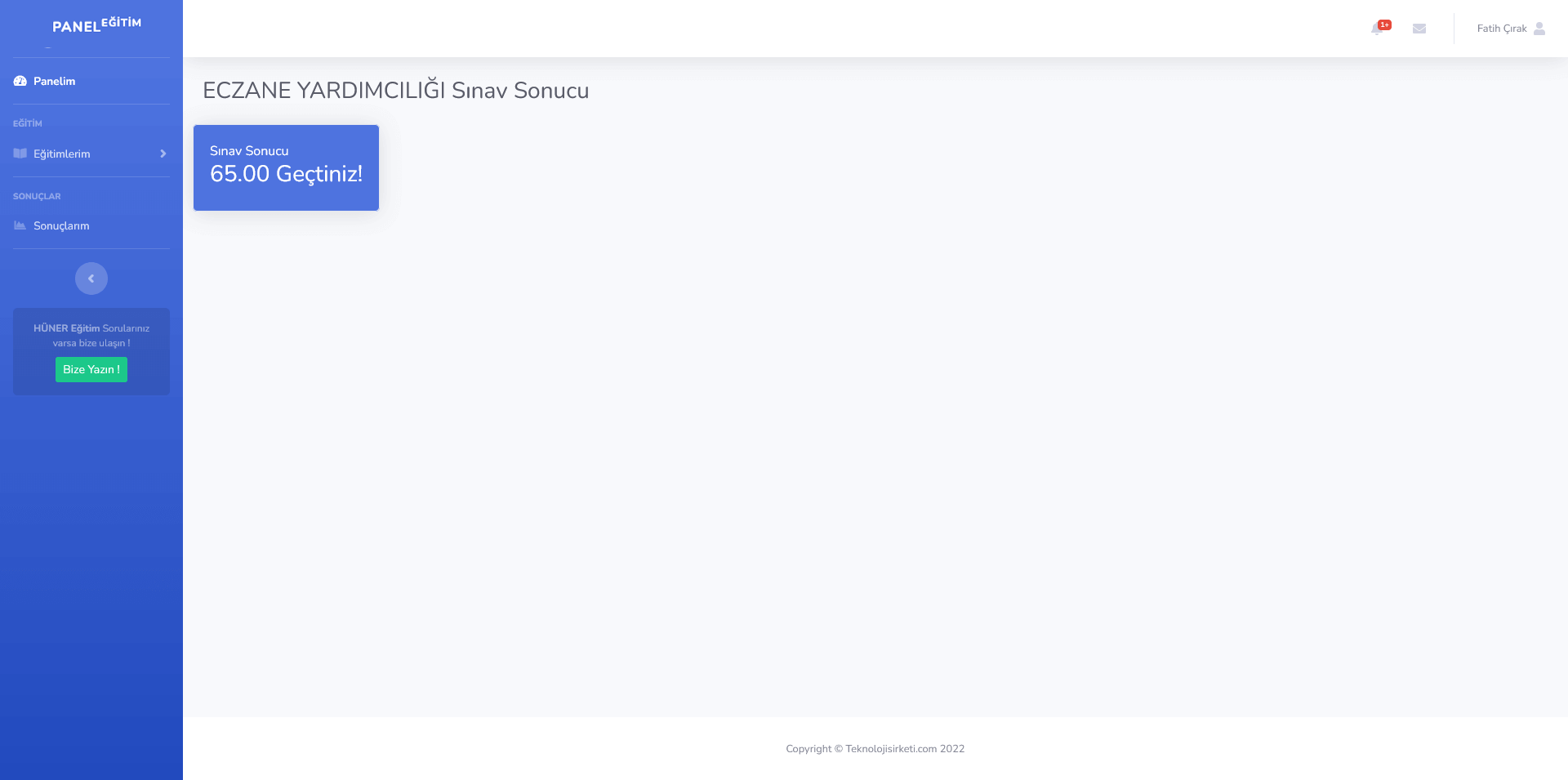Click the Eğitimlerim book icon
The width and height of the screenshot is (1568, 780).
tap(20, 154)
